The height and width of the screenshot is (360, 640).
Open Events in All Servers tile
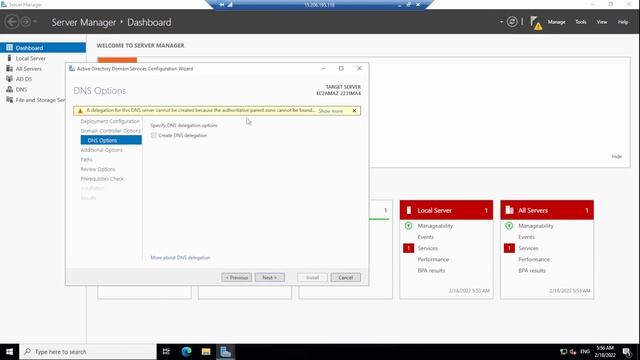pyautogui.click(x=526, y=237)
